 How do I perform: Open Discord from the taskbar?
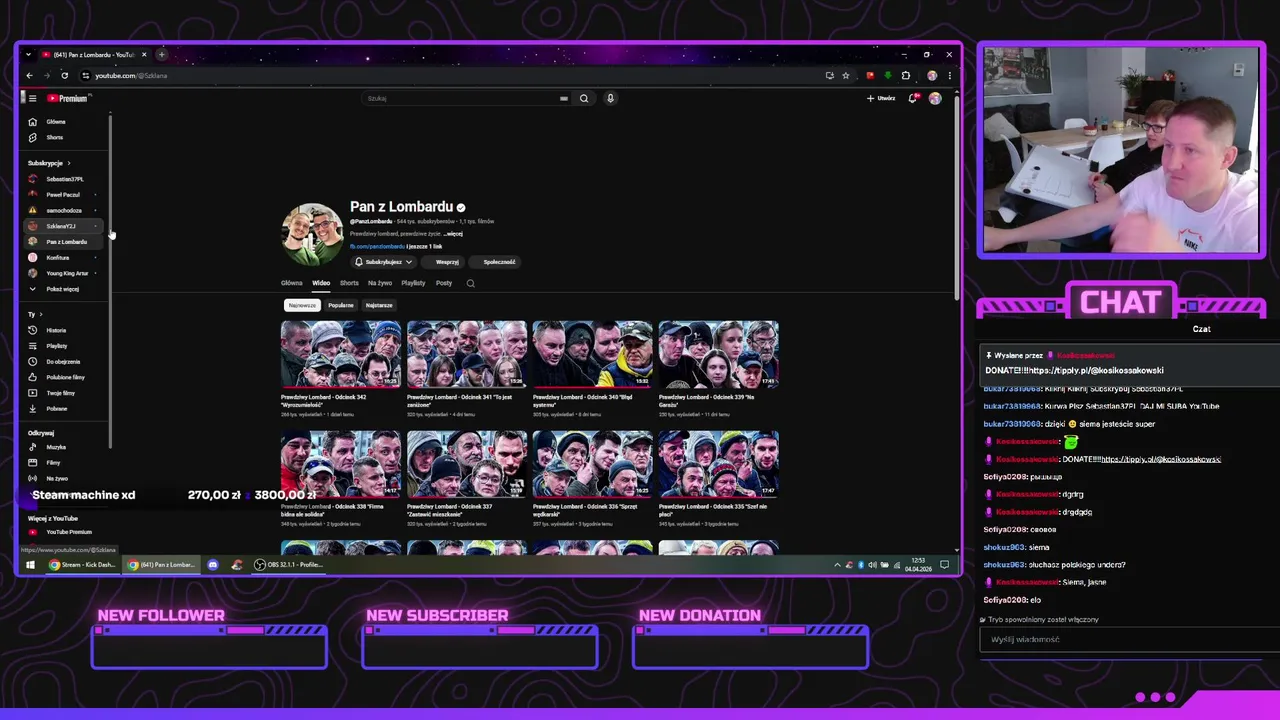[x=213, y=565]
